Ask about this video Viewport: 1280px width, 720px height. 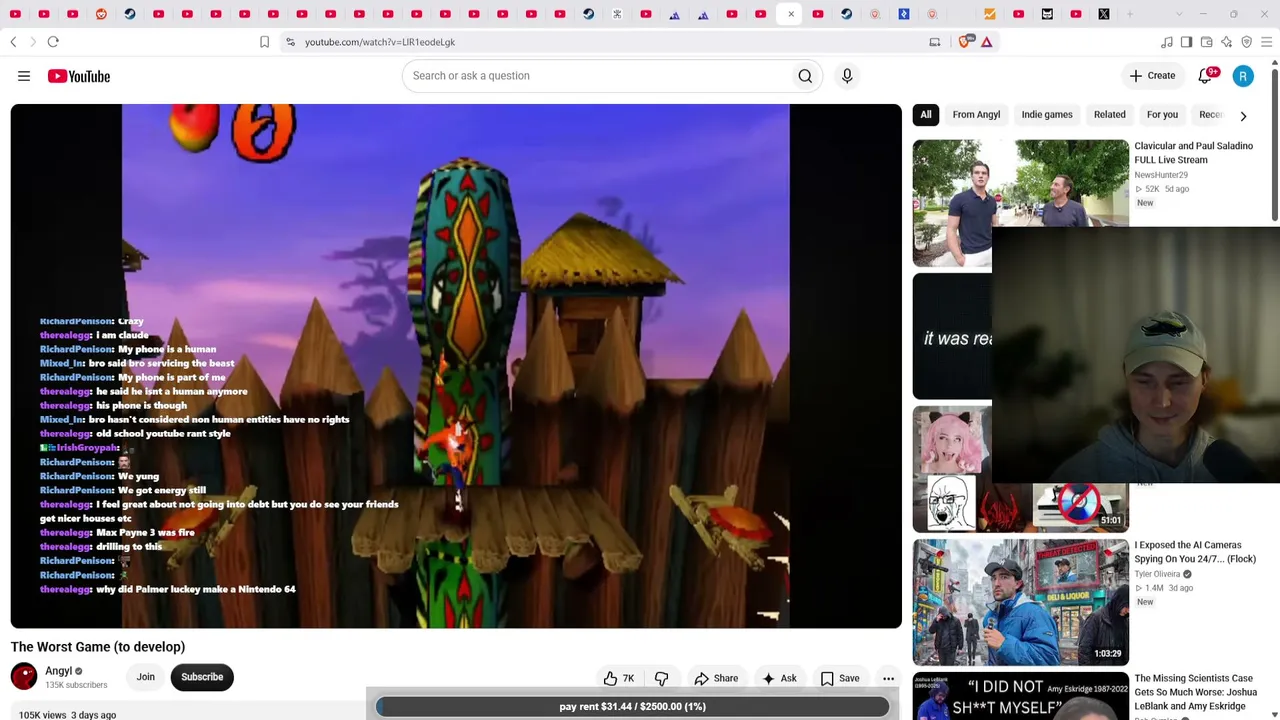coord(779,678)
